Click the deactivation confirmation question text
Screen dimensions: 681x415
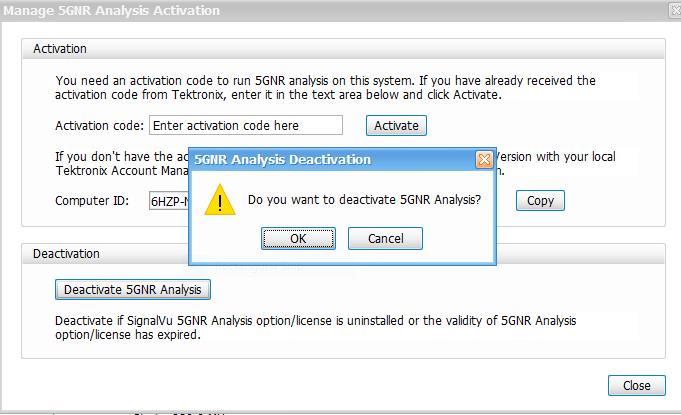[x=364, y=200]
